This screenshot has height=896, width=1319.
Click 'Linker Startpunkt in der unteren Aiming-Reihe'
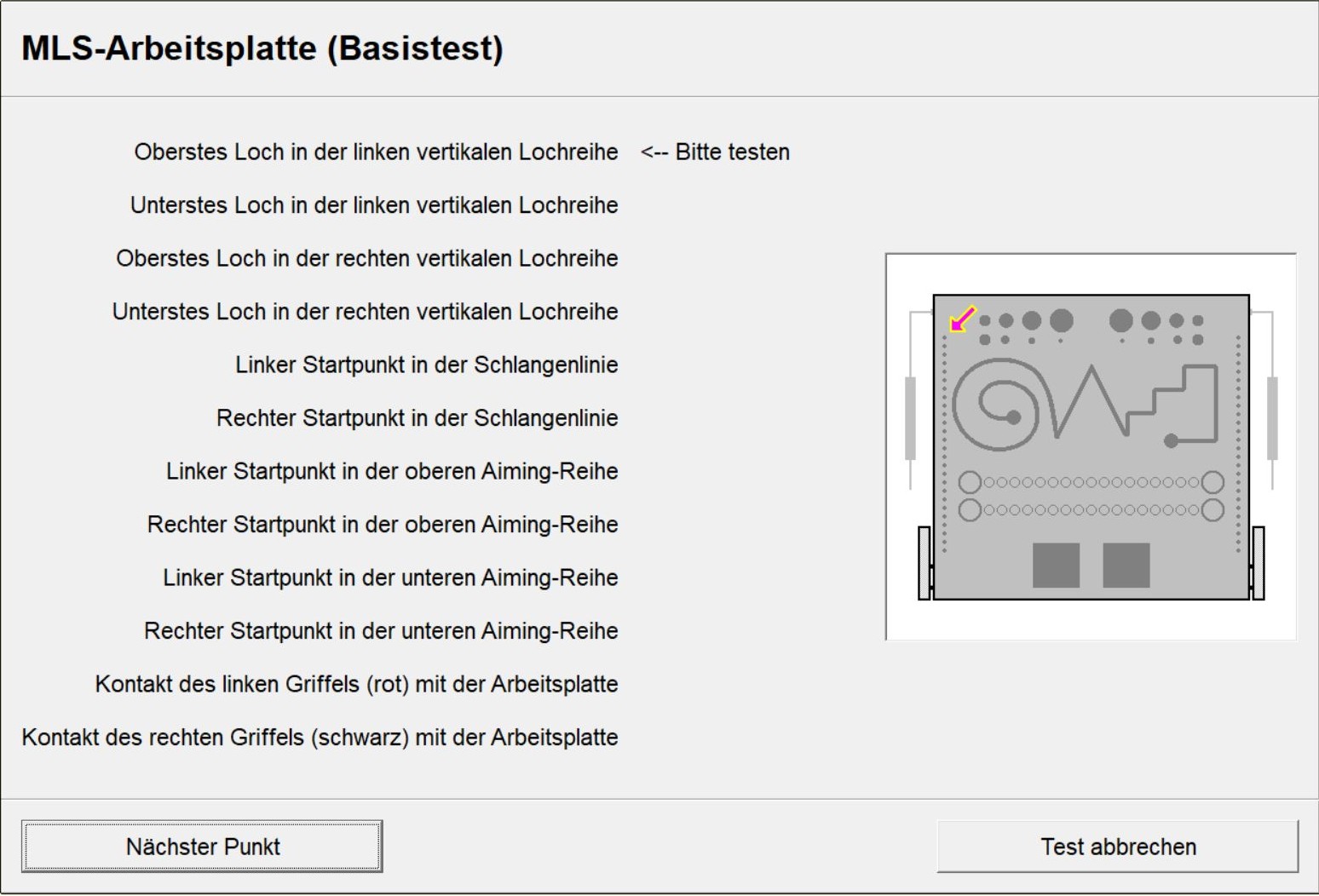pos(390,577)
